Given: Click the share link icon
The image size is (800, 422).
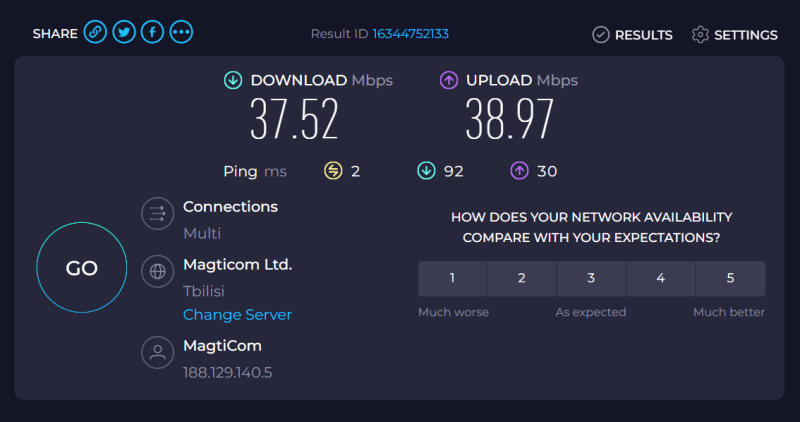Looking at the screenshot, I should 96,33.
